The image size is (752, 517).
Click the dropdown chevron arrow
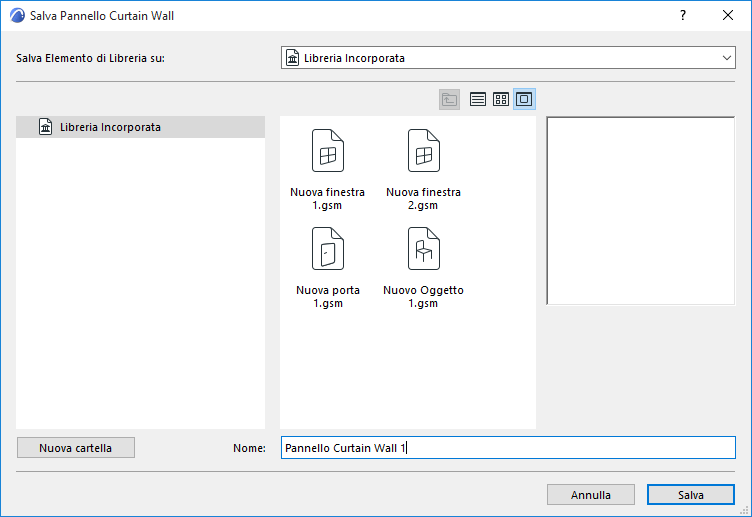pos(727,58)
